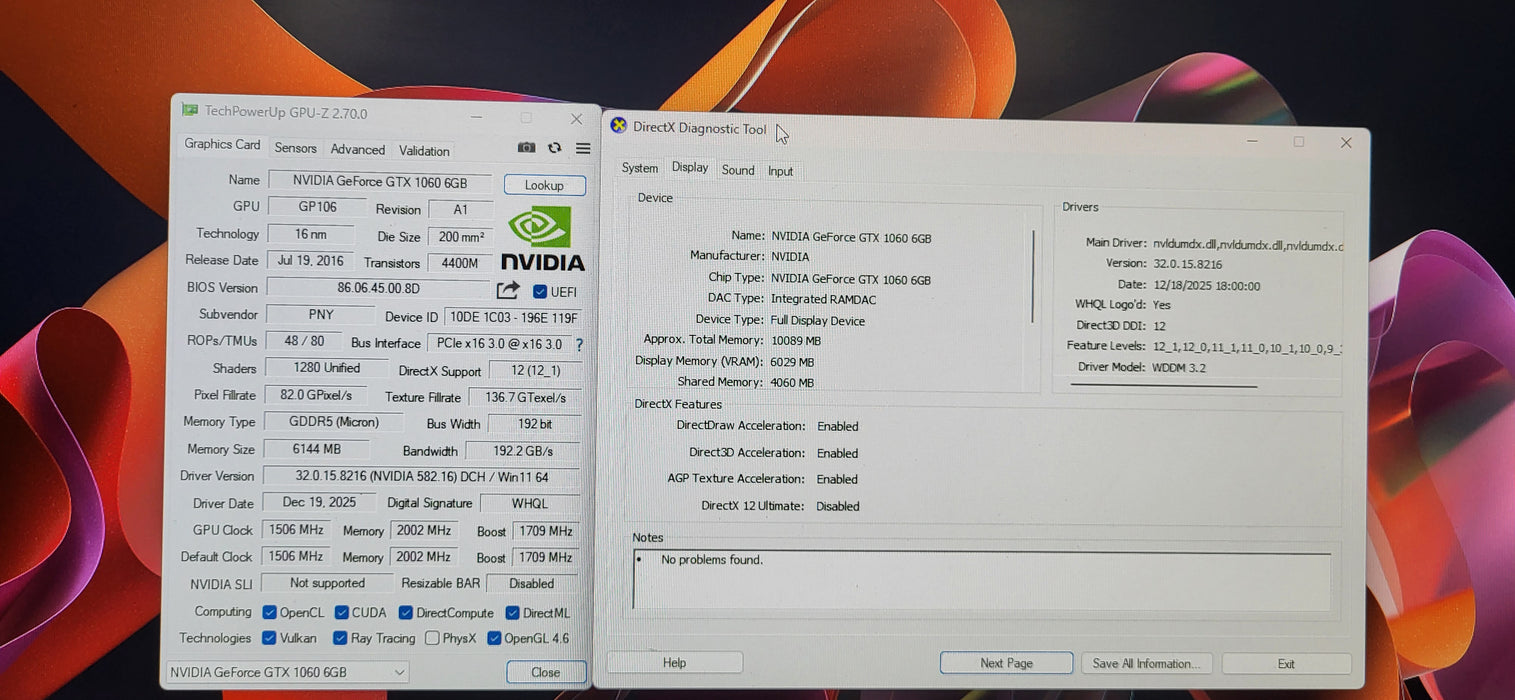Toggle the OpenGL 4.6 checkbox
1515x700 pixels.
[494, 638]
